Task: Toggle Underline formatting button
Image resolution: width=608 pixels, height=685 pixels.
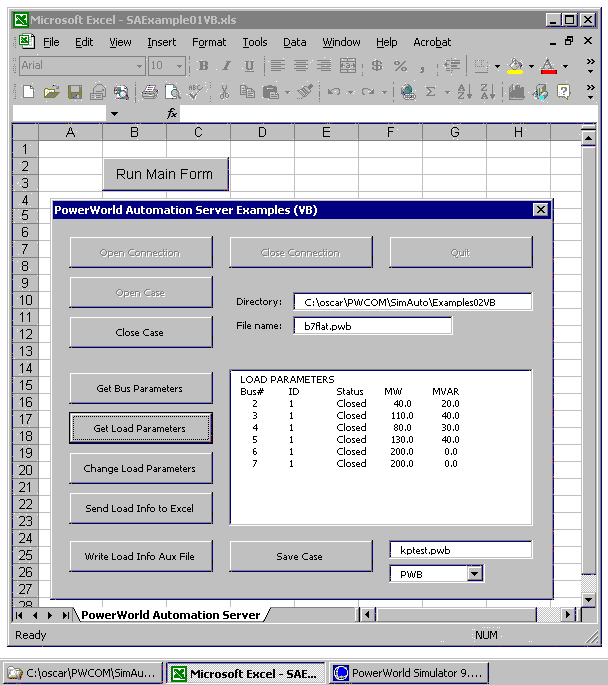Action: coord(249,66)
